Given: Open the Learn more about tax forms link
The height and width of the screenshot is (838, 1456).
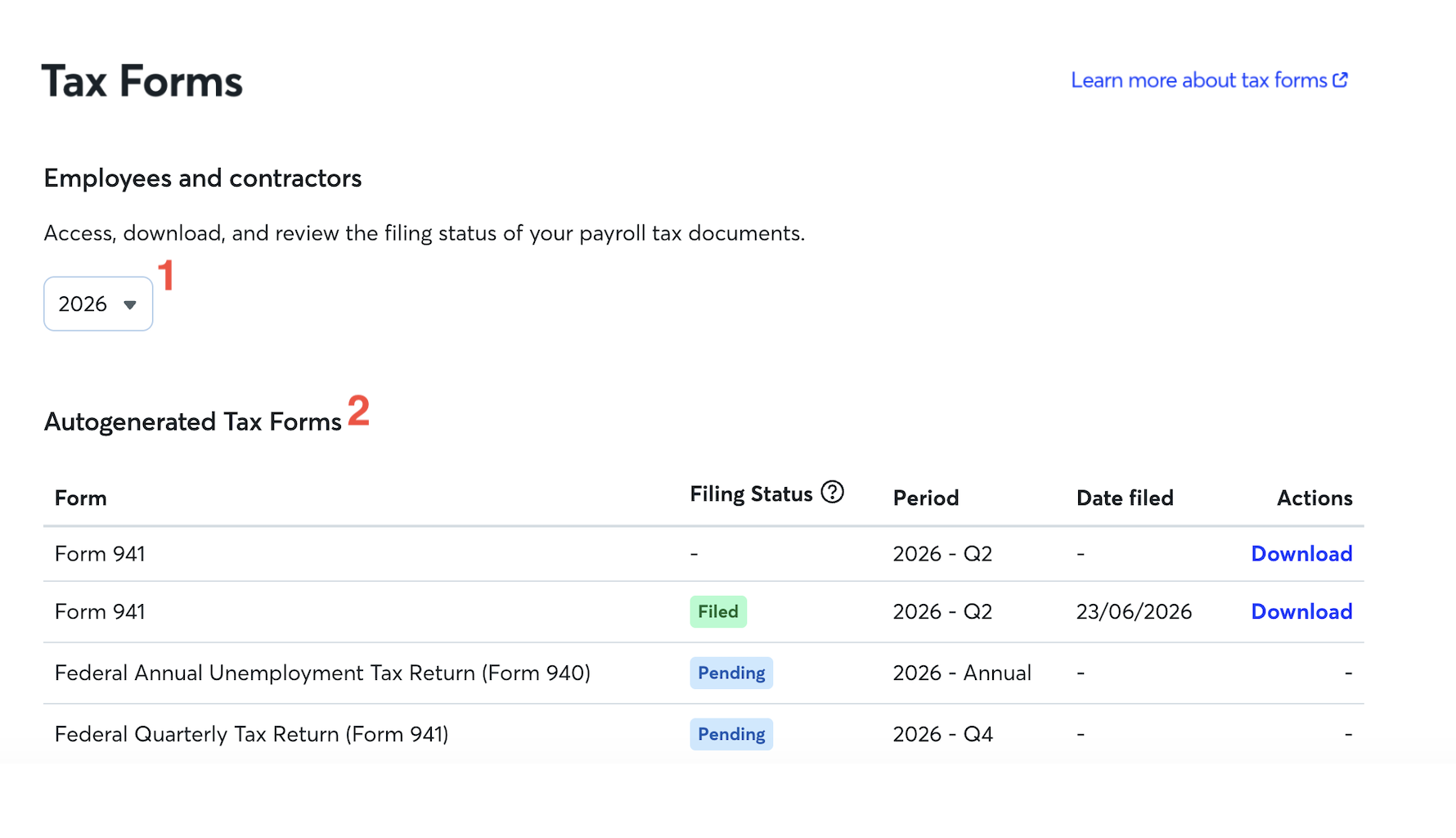Looking at the screenshot, I should pyautogui.click(x=1209, y=80).
